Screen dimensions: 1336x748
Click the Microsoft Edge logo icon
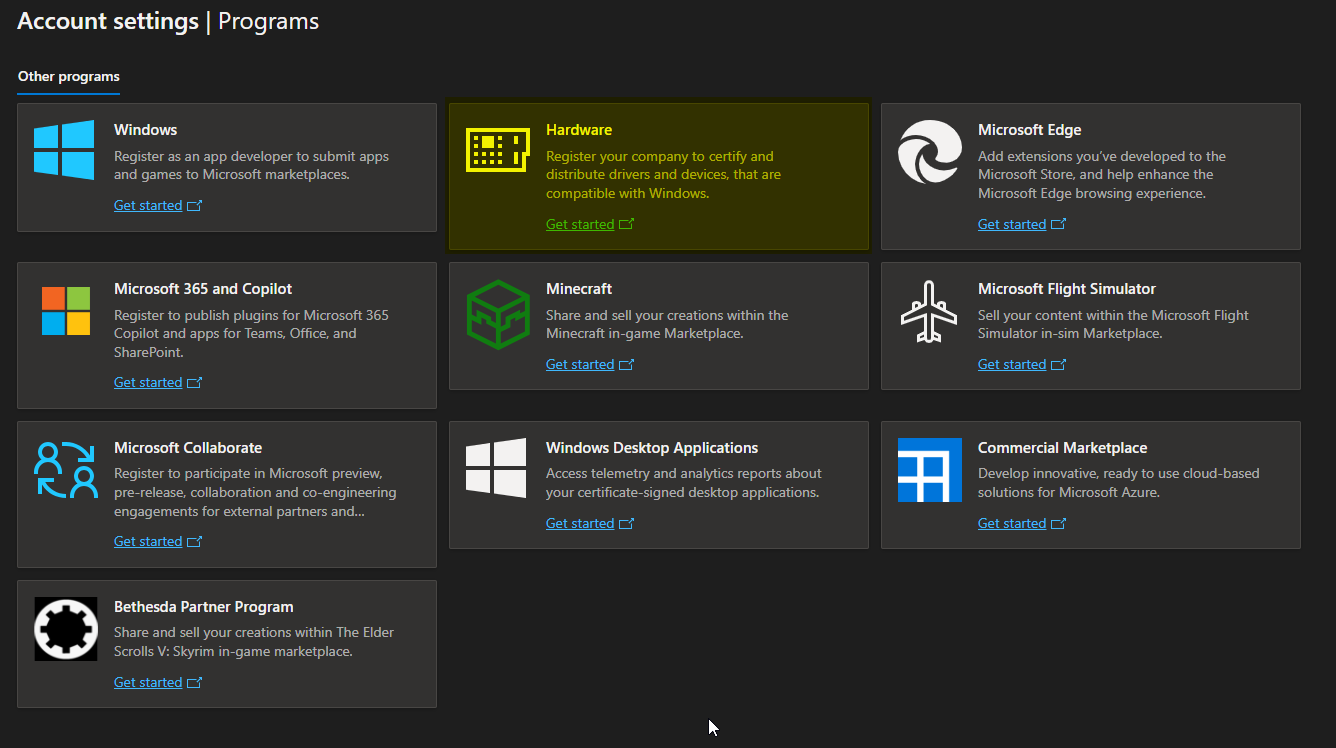click(930, 152)
